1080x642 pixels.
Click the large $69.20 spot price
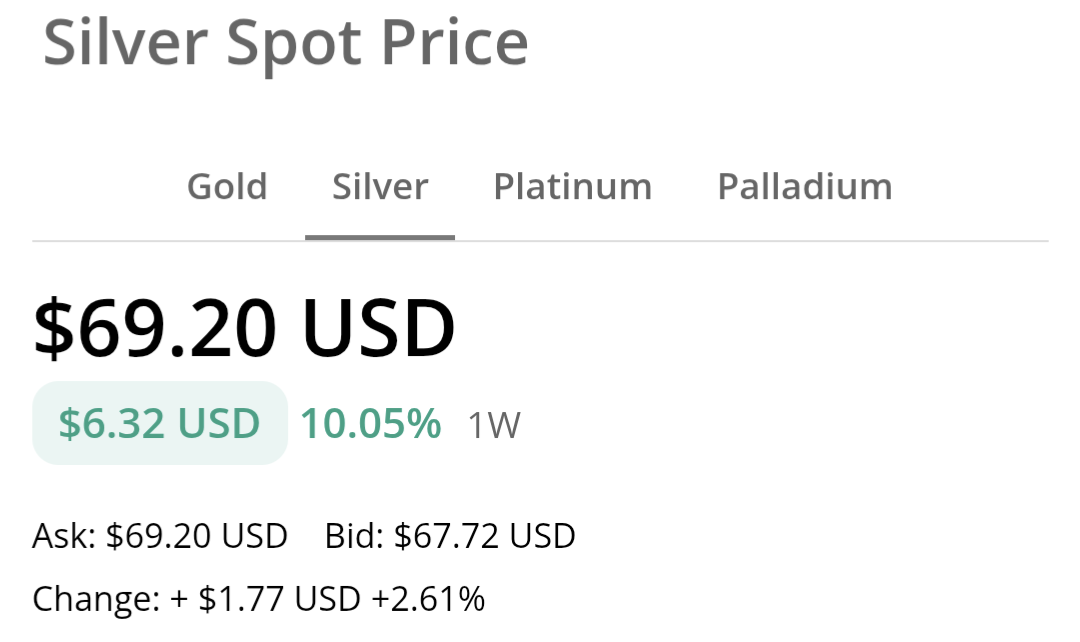(x=157, y=329)
